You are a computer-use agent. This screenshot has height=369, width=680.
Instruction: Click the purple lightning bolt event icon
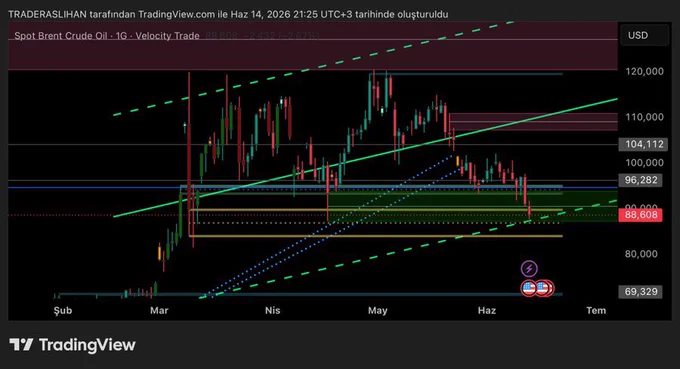[529, 269]
